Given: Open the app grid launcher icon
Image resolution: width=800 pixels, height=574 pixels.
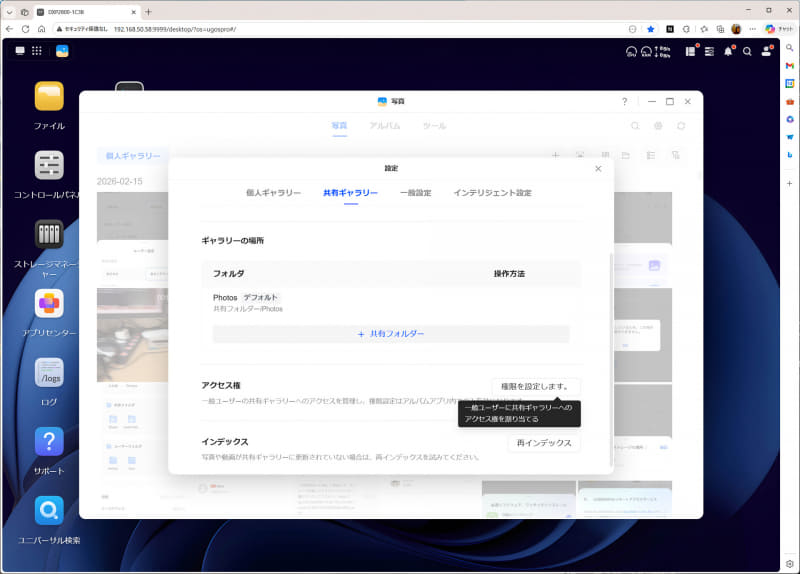Looking at the screenshot, I should pos(37,51).
